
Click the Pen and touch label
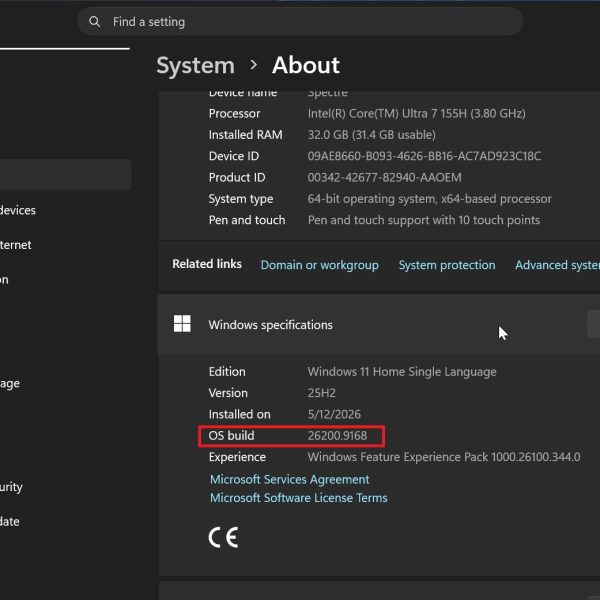pos(247,220)
